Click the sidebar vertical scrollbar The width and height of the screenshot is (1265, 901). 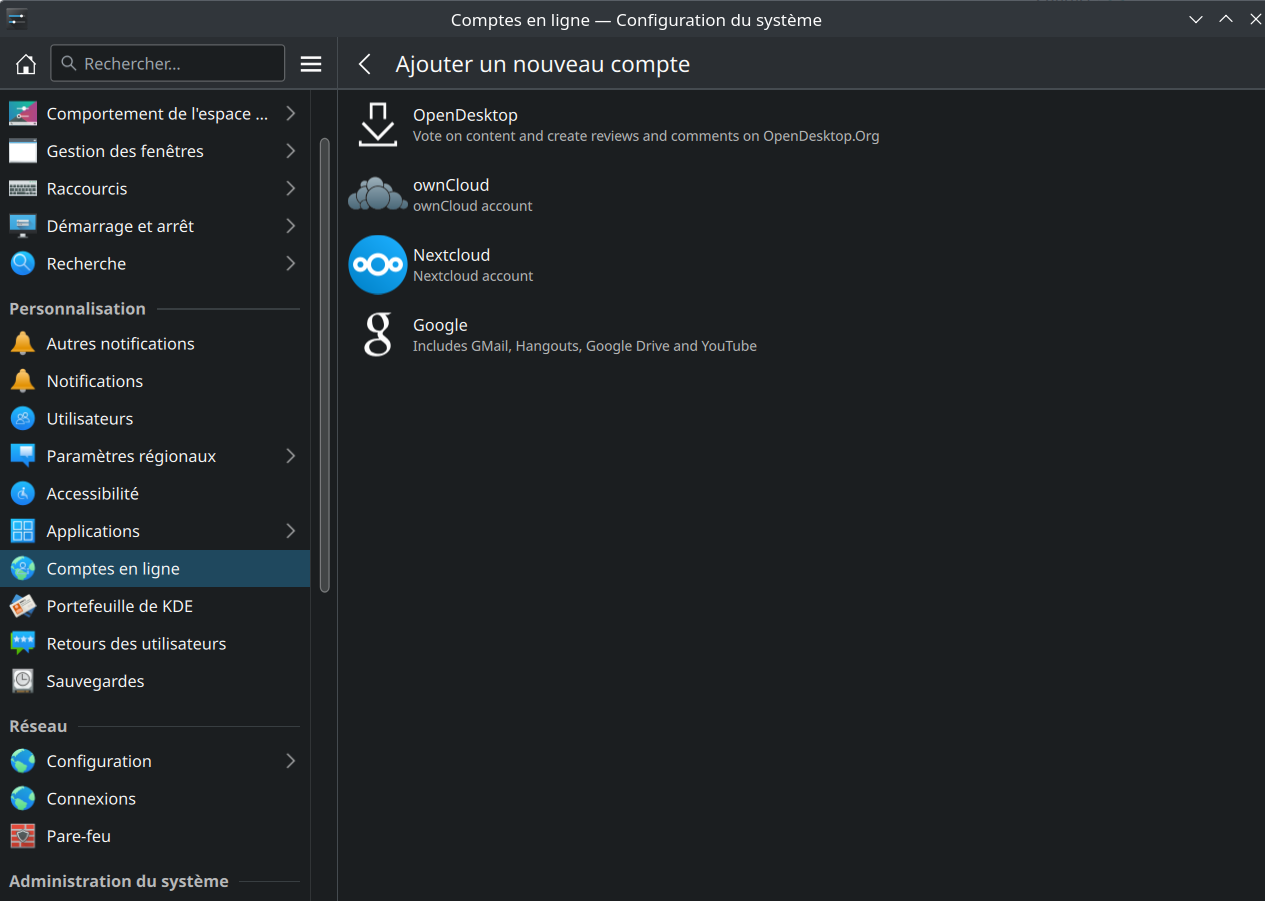pyautogui.click(x=324, y=365)
